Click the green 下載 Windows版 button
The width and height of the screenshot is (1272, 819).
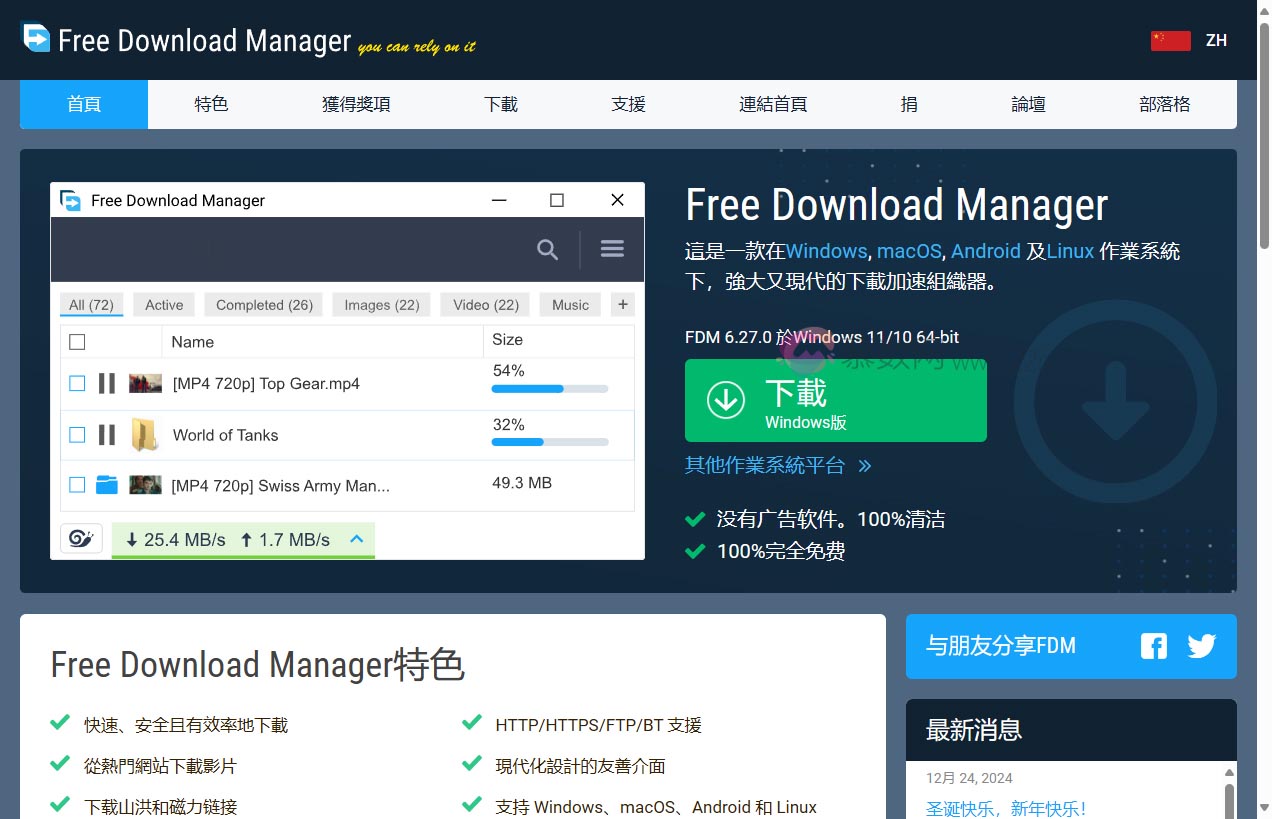[x=835, y=400]
